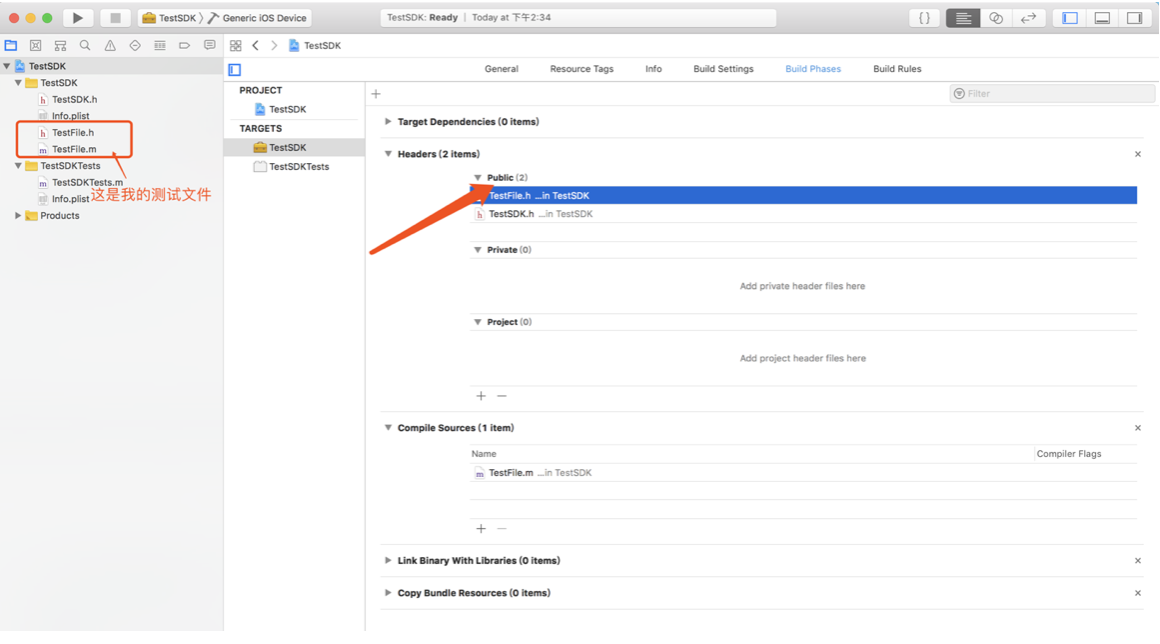
Task: Open the Resource Tags tab
Action: (x=581, y=69)
